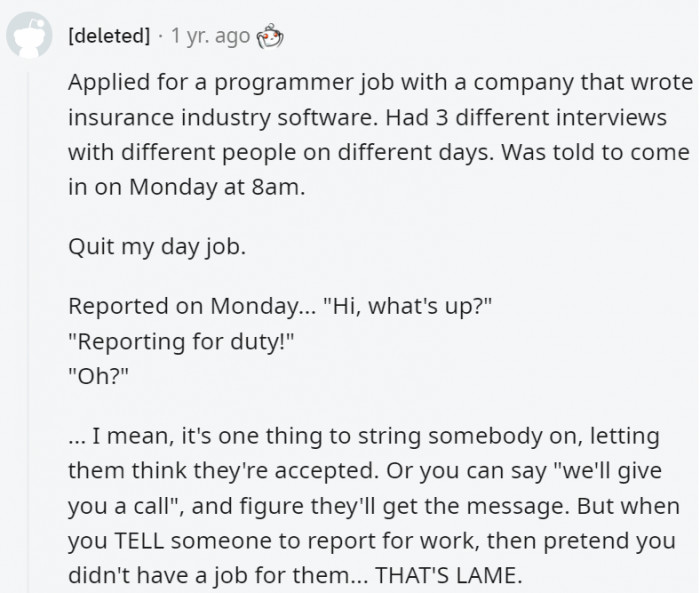Click the "1 yr. ago" timestamp
The height and width of the screenshot is (593, 700).
click(211, 37)
